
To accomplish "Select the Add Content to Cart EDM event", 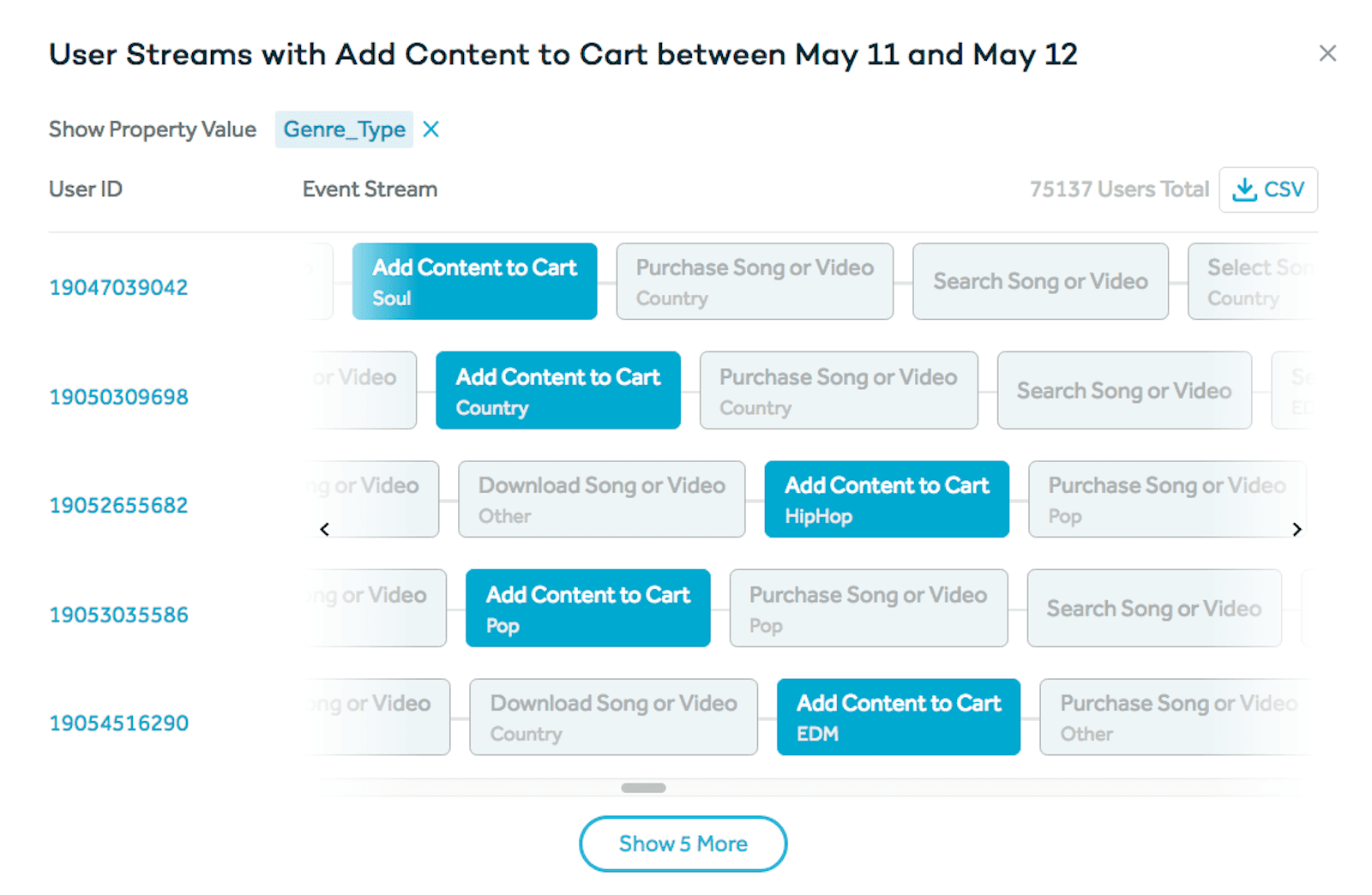I will 898,718.
